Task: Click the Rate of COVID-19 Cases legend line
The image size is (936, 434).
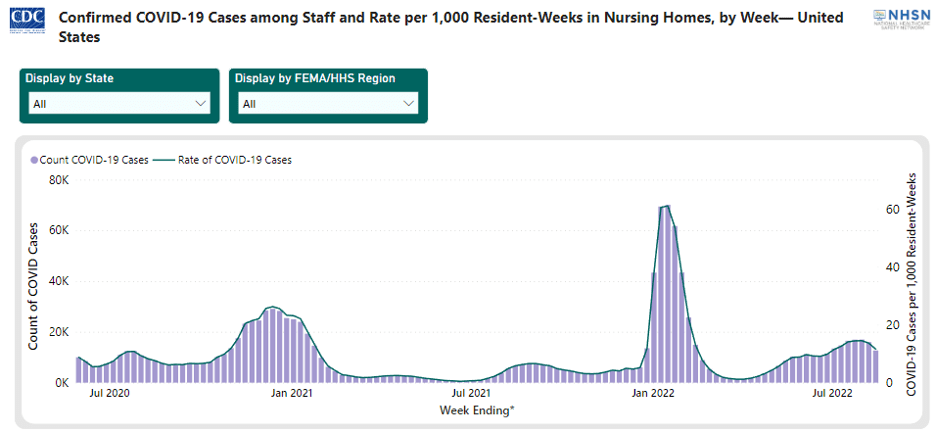Action: pos(165,159)
